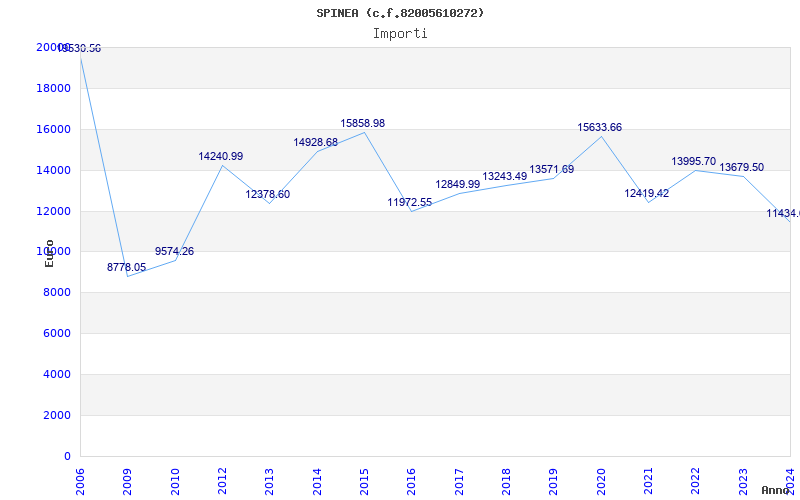The image size is (800, 500).
Task: Click the 2023 year tick label
Action: (743, 481)
